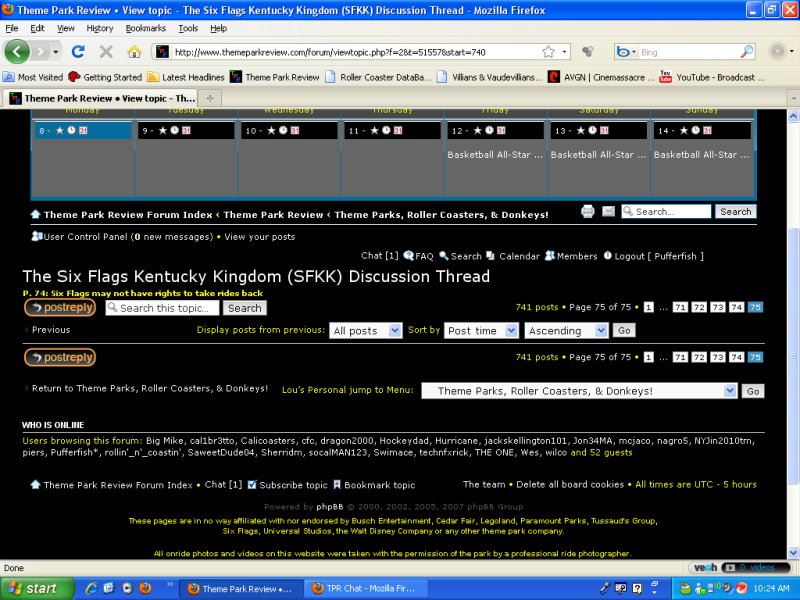This screenshot has width=800, height=600.
Task: Click Delete all board cookies link
Action: pos(570,484)
